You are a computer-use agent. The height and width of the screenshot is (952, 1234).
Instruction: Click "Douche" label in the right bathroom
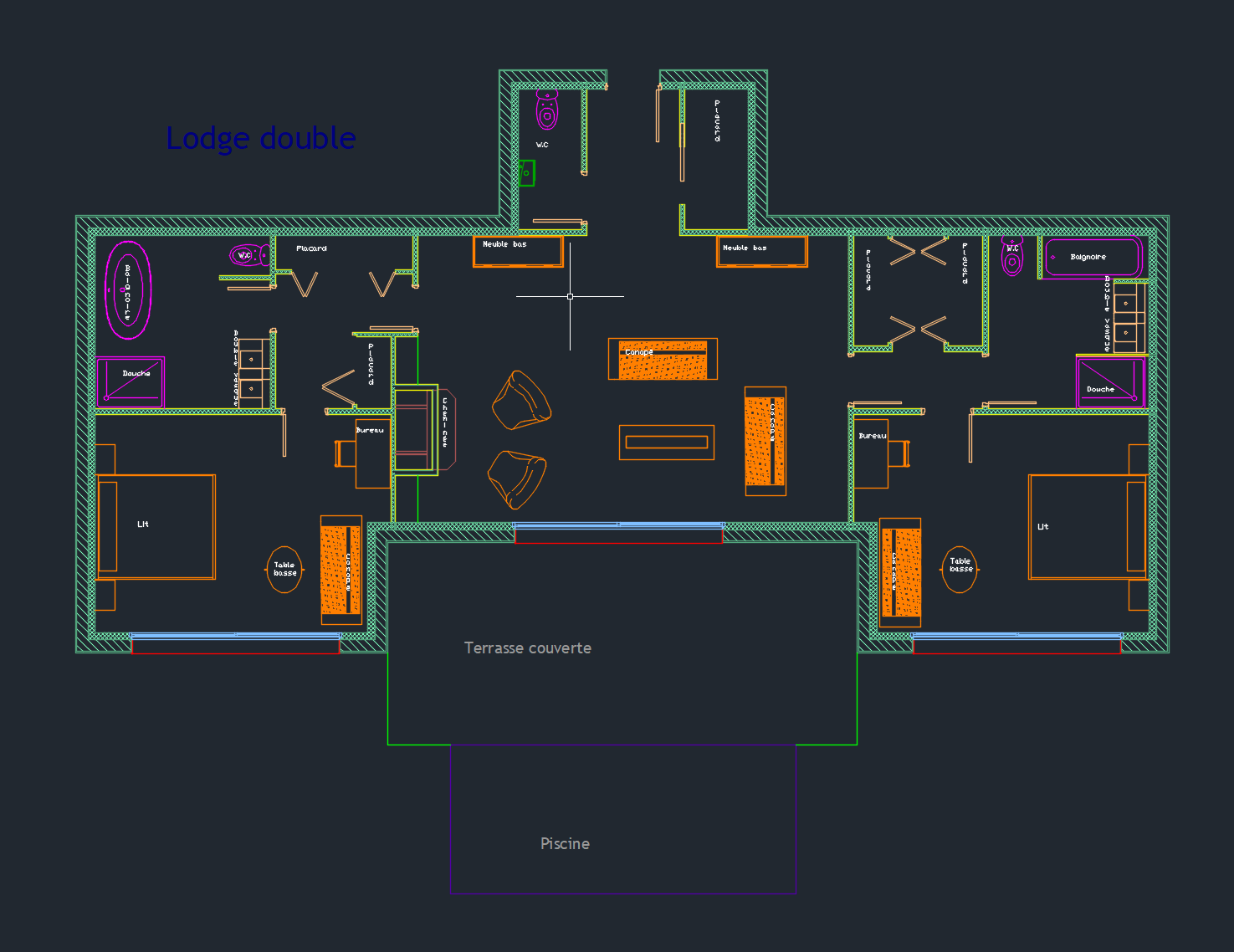(x=1100, y=389)
